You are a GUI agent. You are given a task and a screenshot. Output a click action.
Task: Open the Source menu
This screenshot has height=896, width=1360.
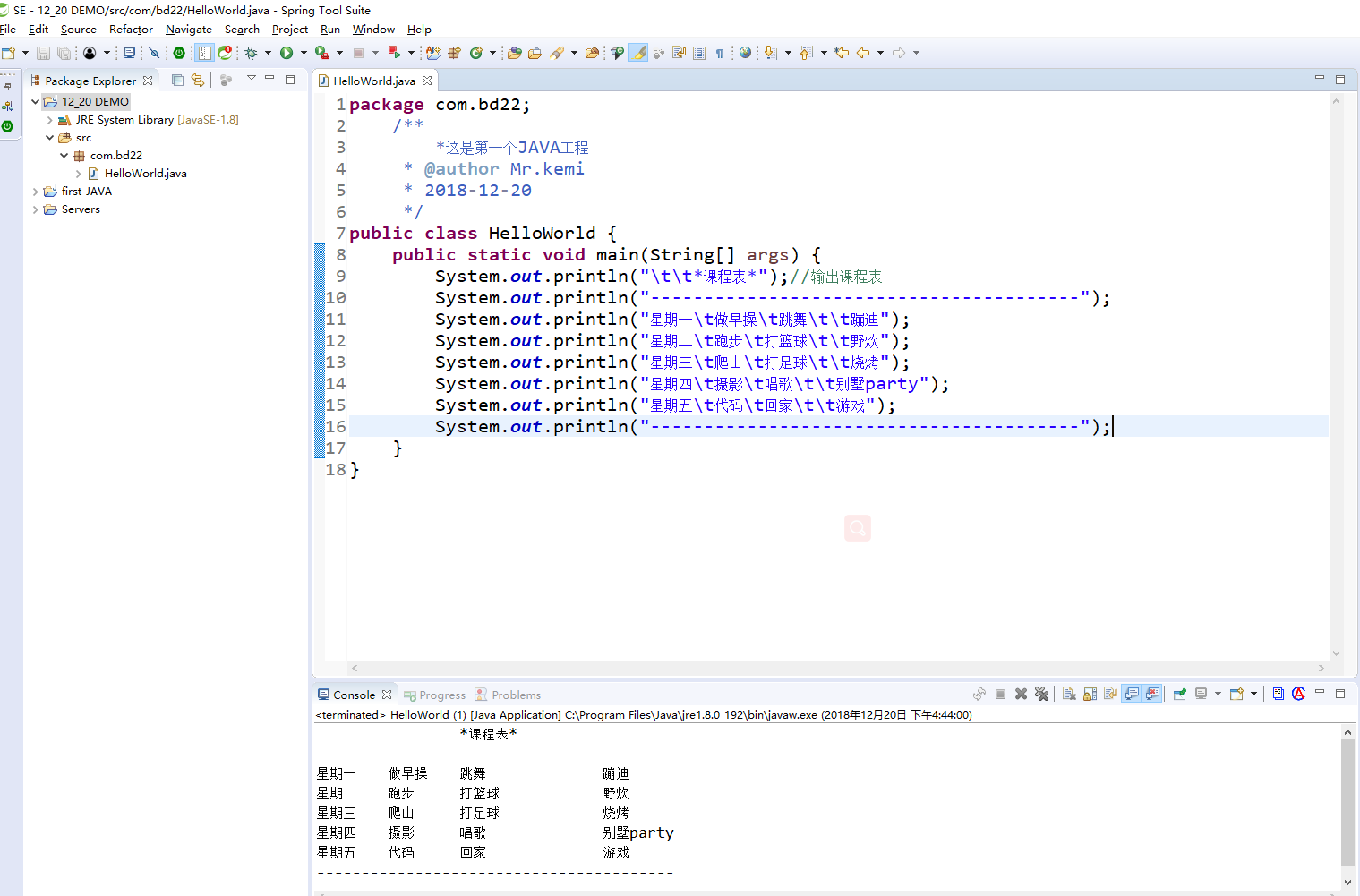(x=79, y=30)
